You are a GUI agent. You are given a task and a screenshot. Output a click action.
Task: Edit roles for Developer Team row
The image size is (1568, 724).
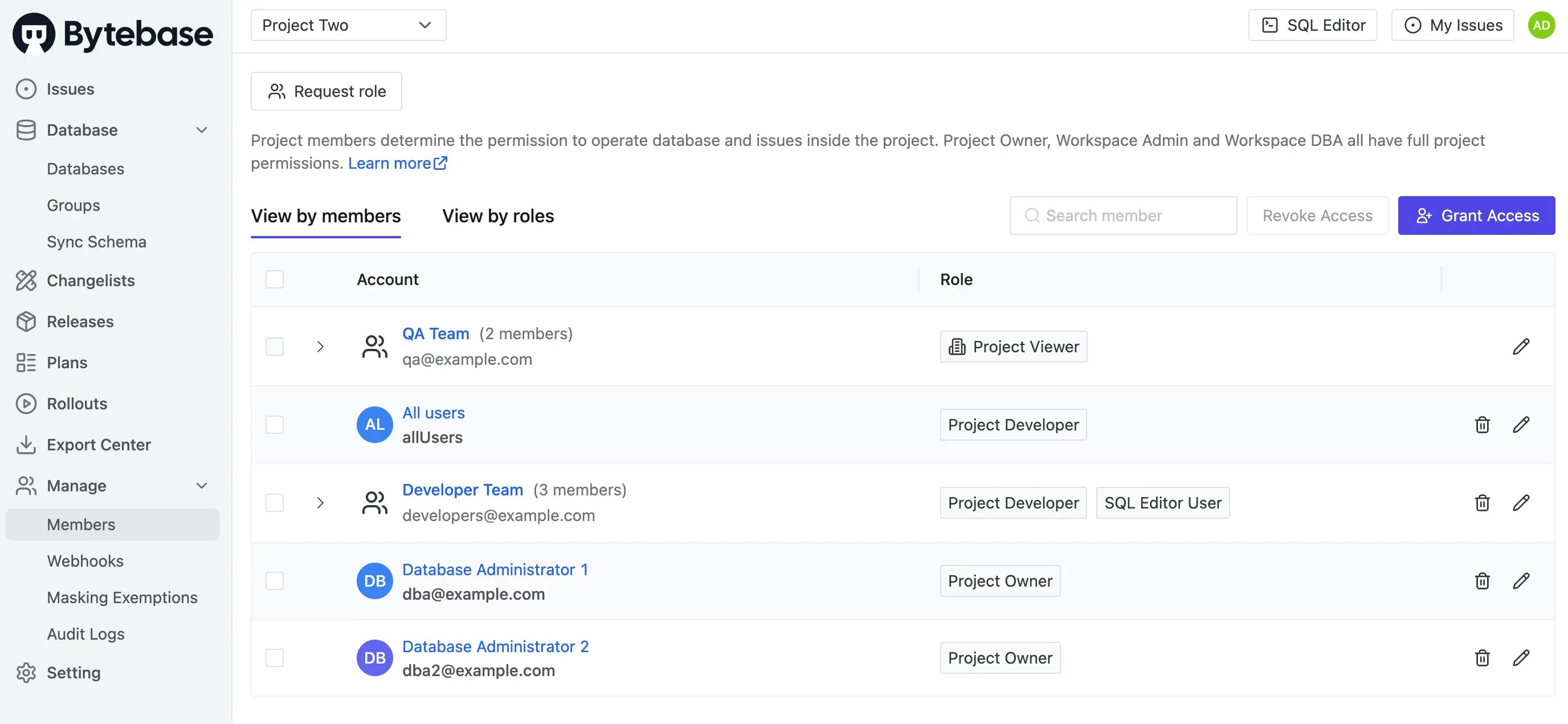pos(1521,502)
